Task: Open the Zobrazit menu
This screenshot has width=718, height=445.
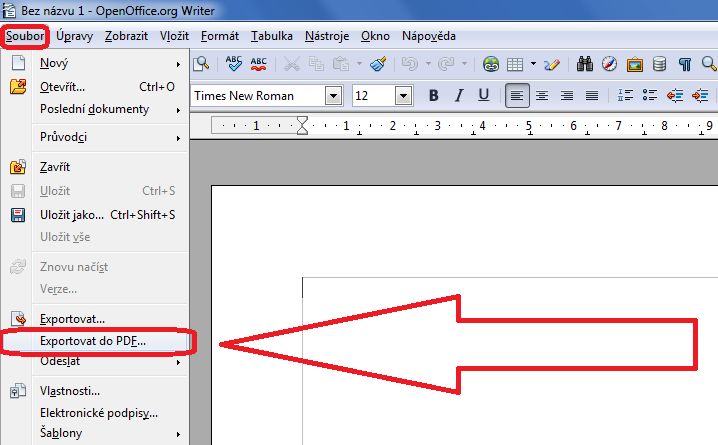Action: tap(126, 36)
